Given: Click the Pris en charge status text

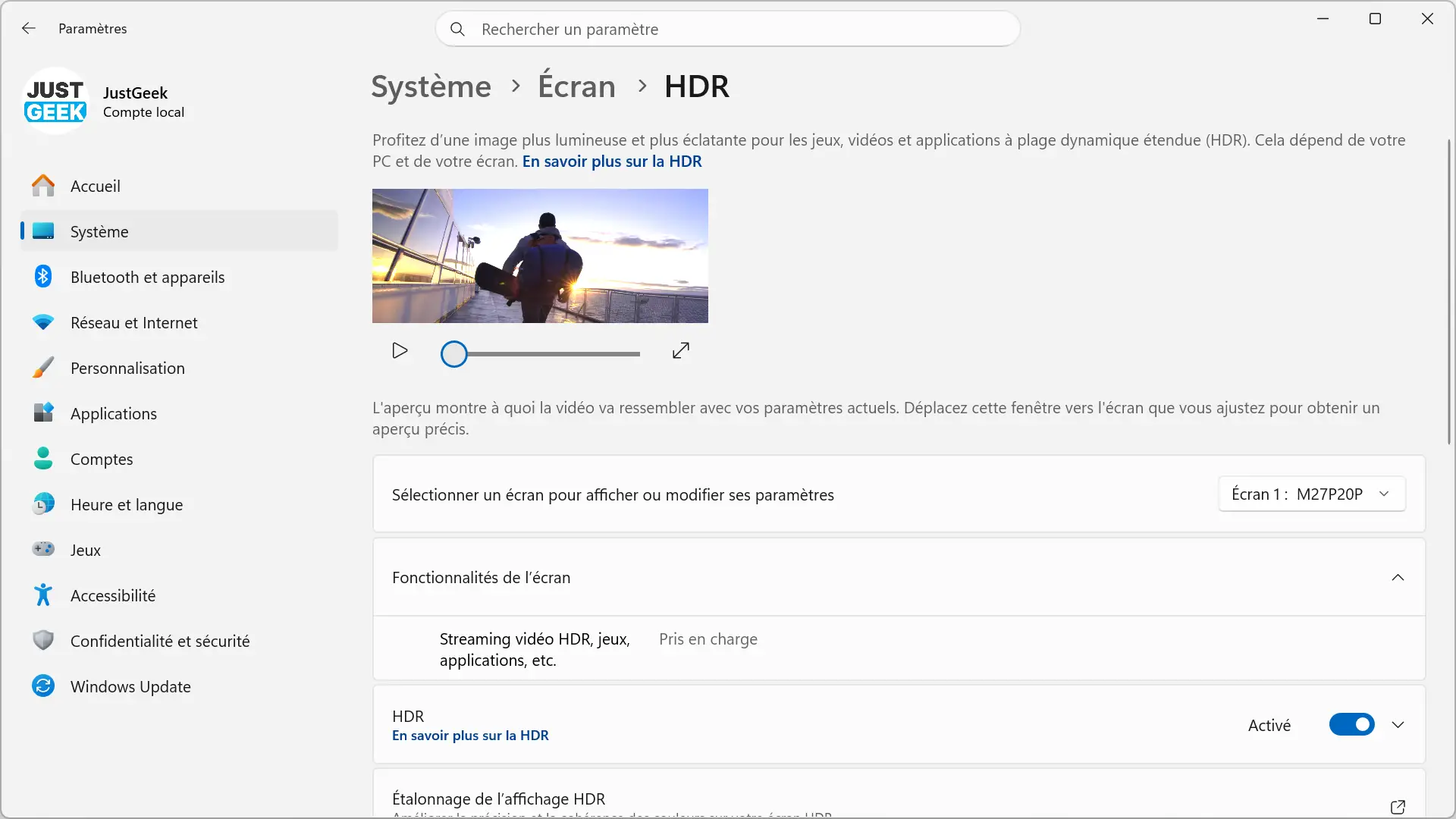Looking at the screenshot, I should [708, 639].
